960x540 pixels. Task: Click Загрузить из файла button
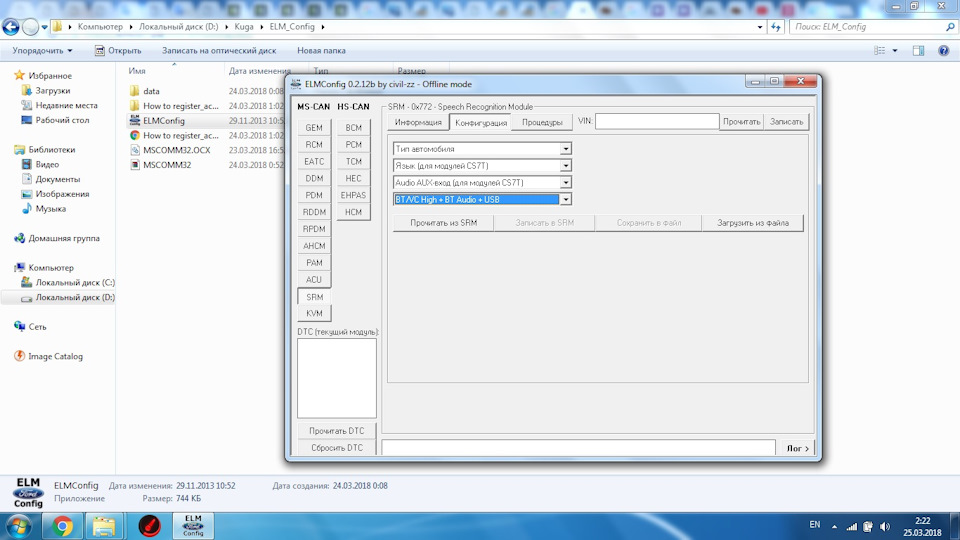(x=752, y=223)
